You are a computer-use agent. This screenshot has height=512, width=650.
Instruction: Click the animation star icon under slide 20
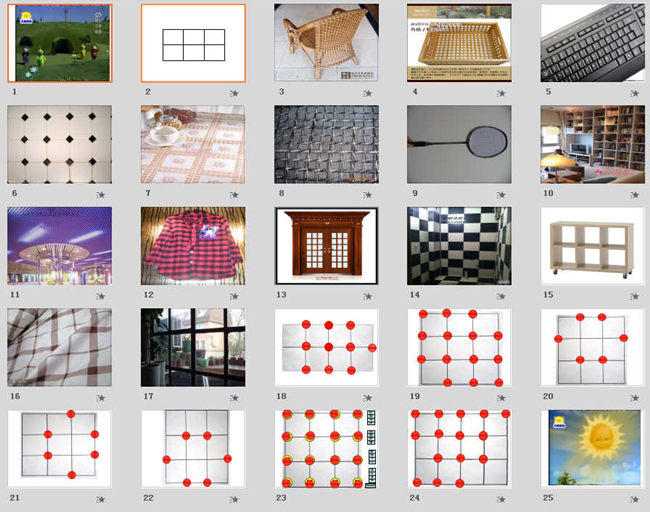[635, 398]
